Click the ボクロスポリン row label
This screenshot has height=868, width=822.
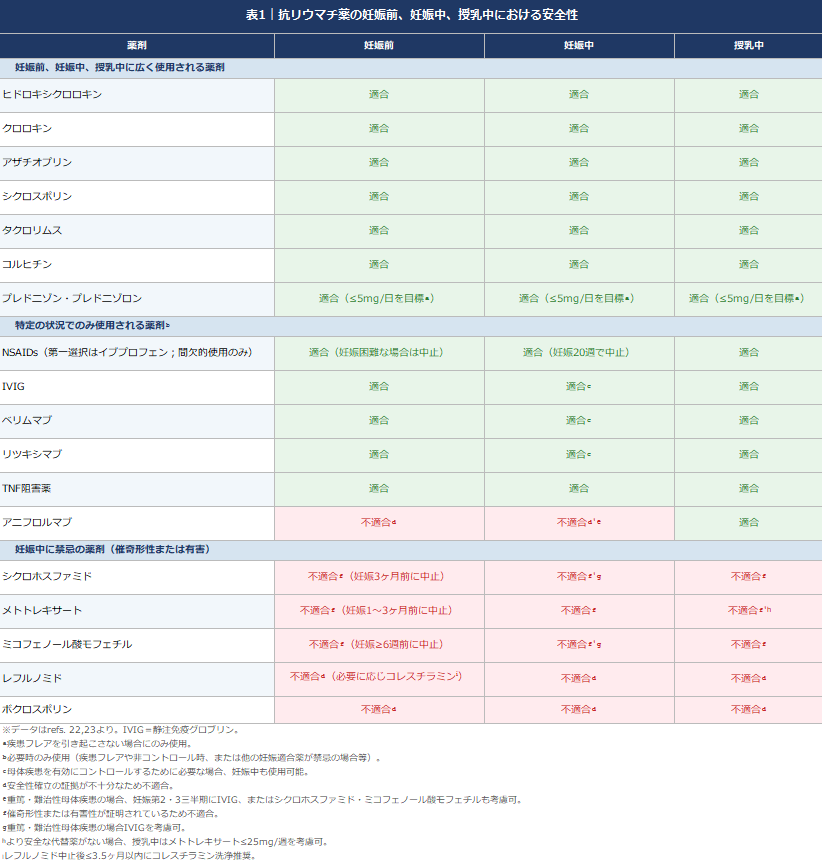37,710
